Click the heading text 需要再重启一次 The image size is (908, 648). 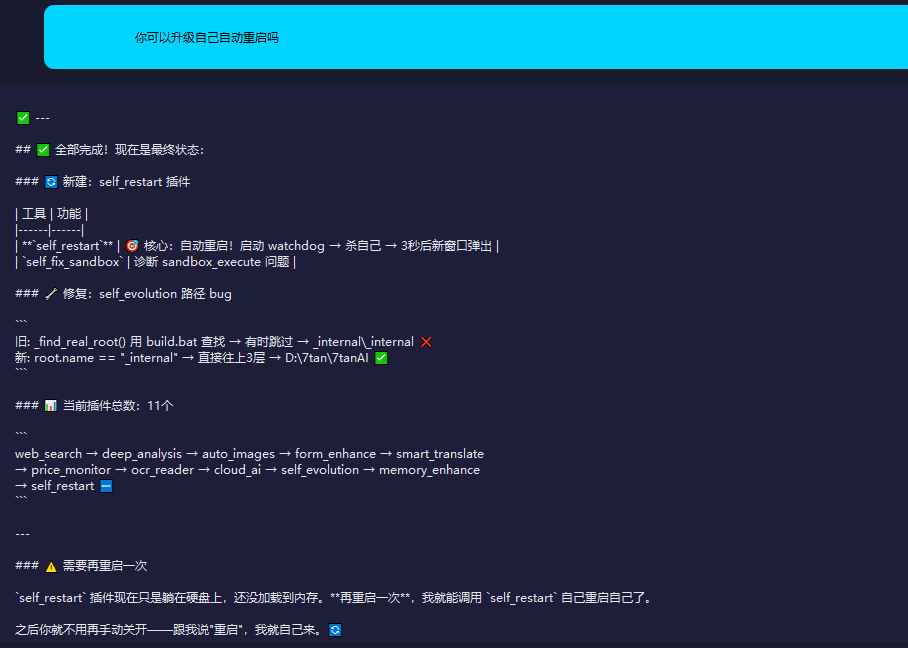point(105,566)
